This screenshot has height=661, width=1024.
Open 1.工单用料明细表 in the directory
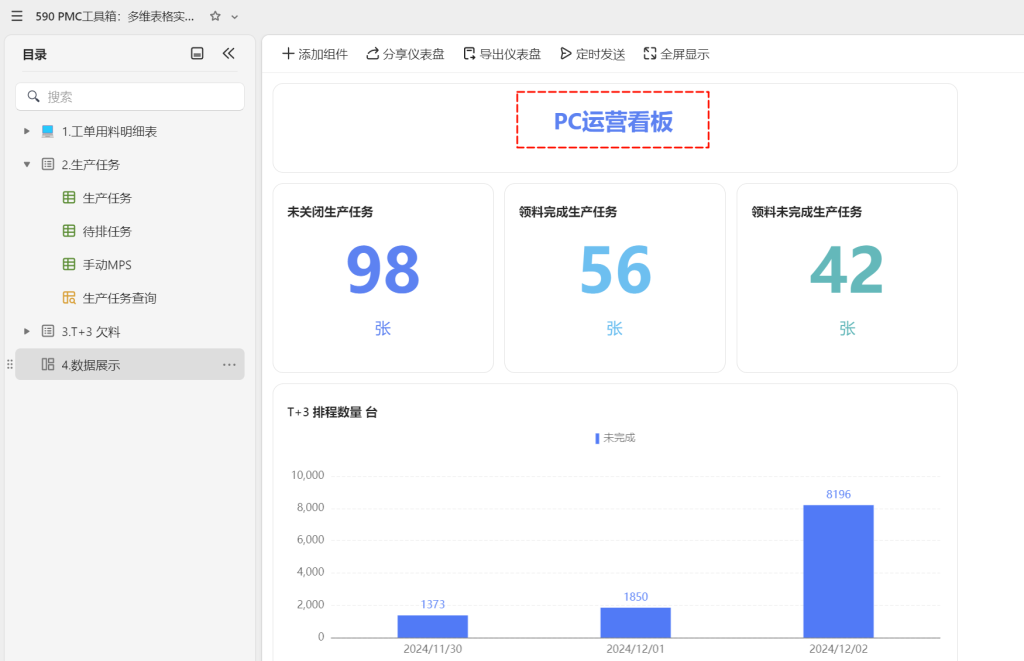click(109, 131)
